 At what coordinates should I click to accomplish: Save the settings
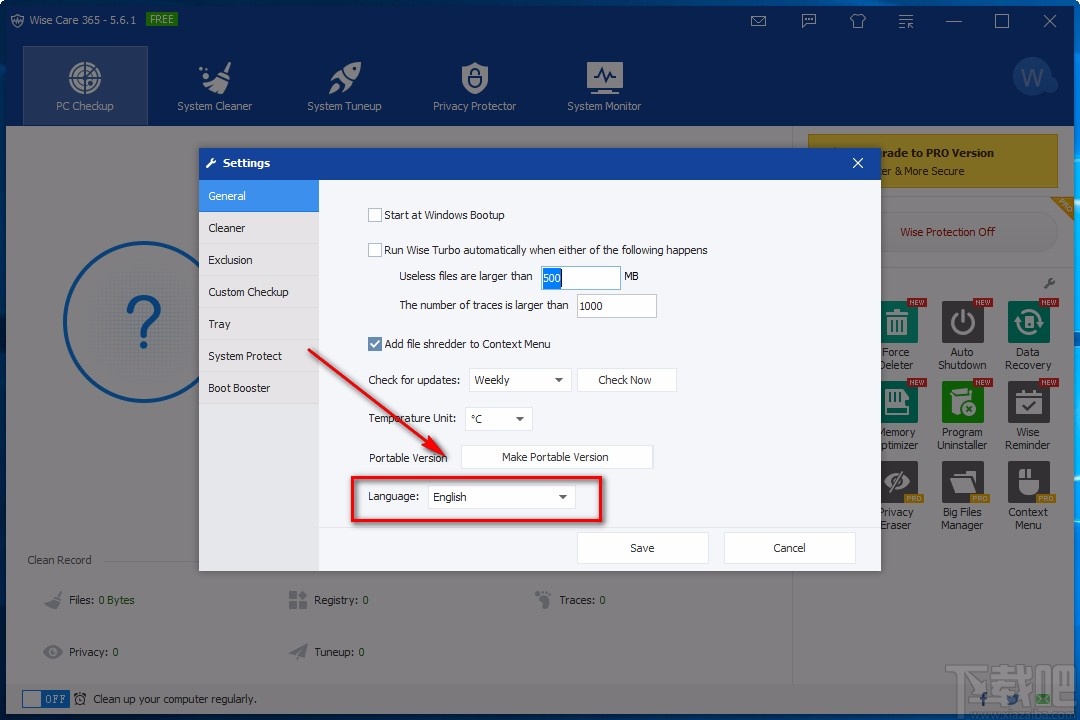[643, 548]
